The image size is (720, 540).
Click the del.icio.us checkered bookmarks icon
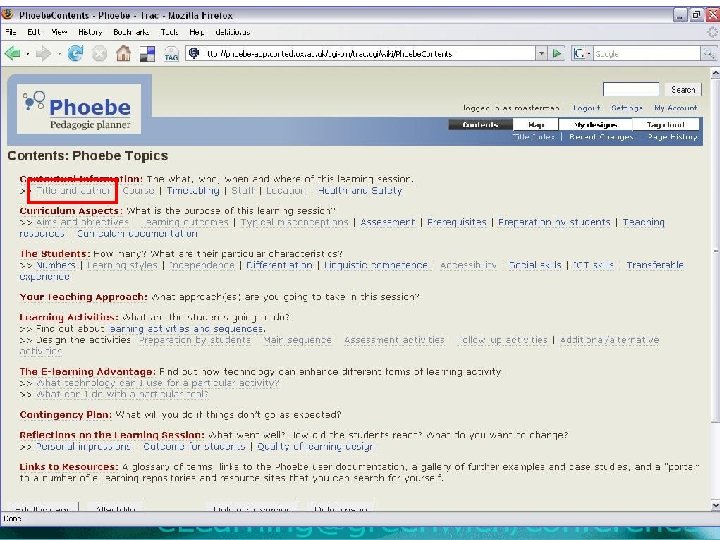tap(147, 54)
